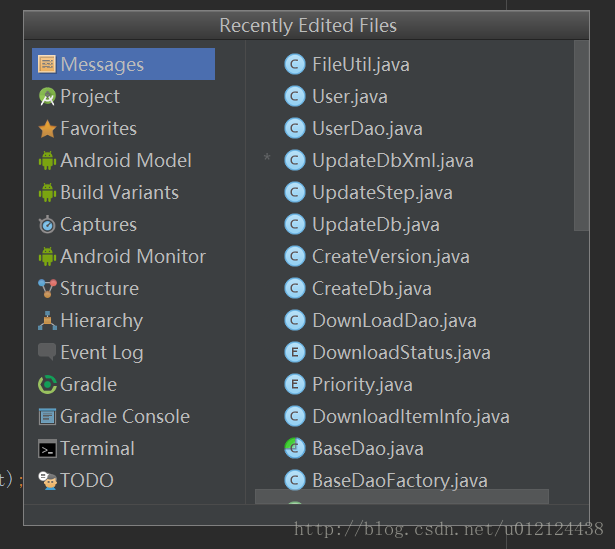Click the class icon beside UpdateStep.java
Viewport: 615px width, 549px height.
click(295, 193)
